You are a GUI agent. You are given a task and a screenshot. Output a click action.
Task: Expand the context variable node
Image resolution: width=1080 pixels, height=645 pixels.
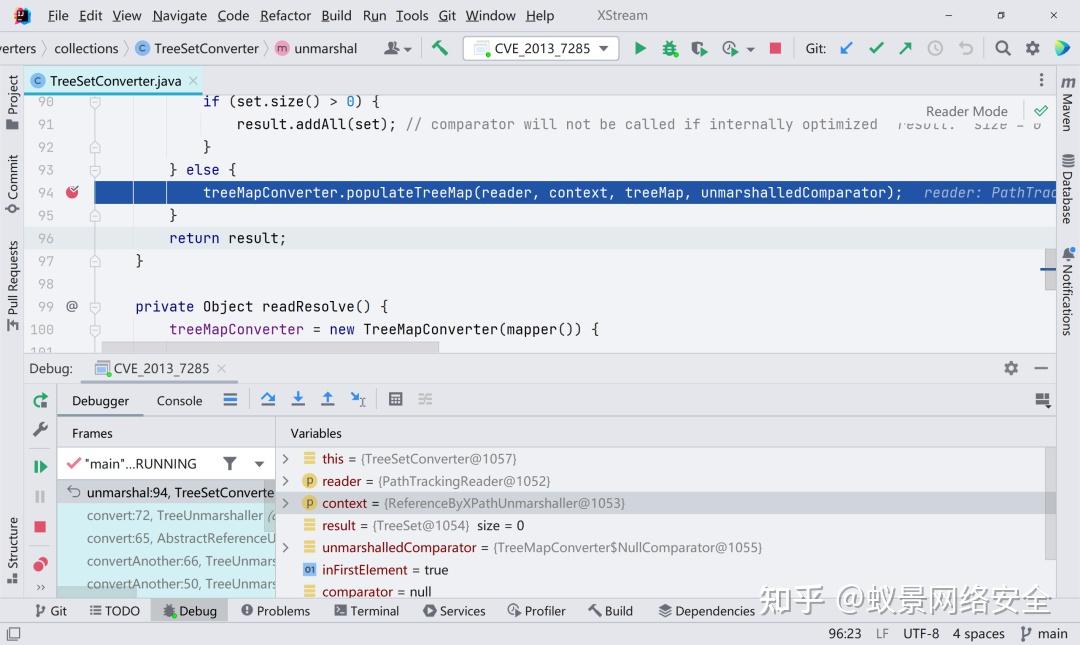(x=286, y=503)
